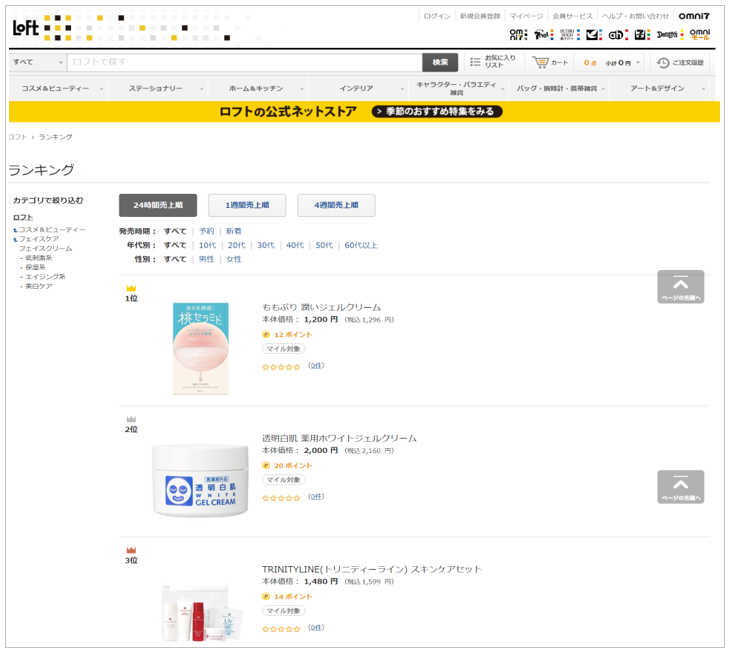
Task: Open the ログイン link
Action: (437, 16)
